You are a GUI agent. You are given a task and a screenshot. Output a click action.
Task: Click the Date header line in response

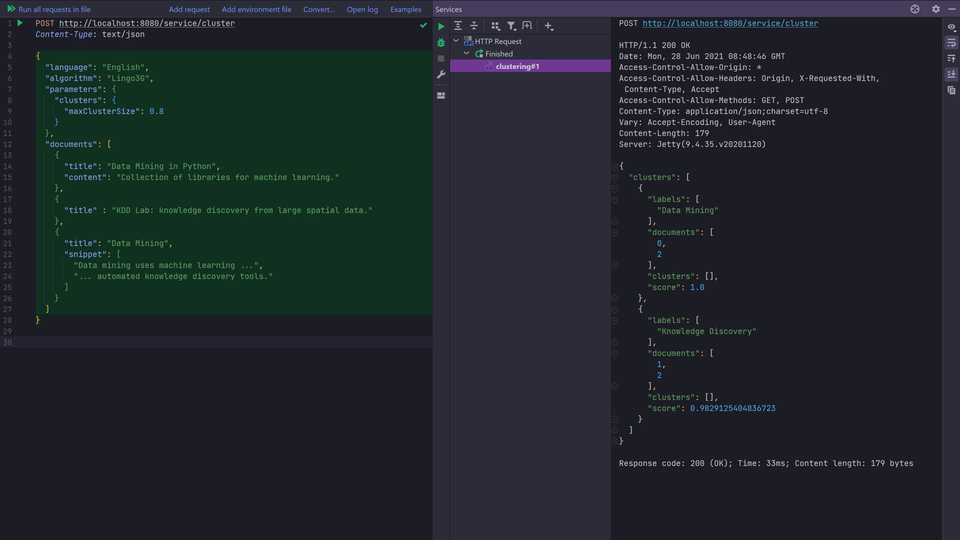click(x=702, y=56)
